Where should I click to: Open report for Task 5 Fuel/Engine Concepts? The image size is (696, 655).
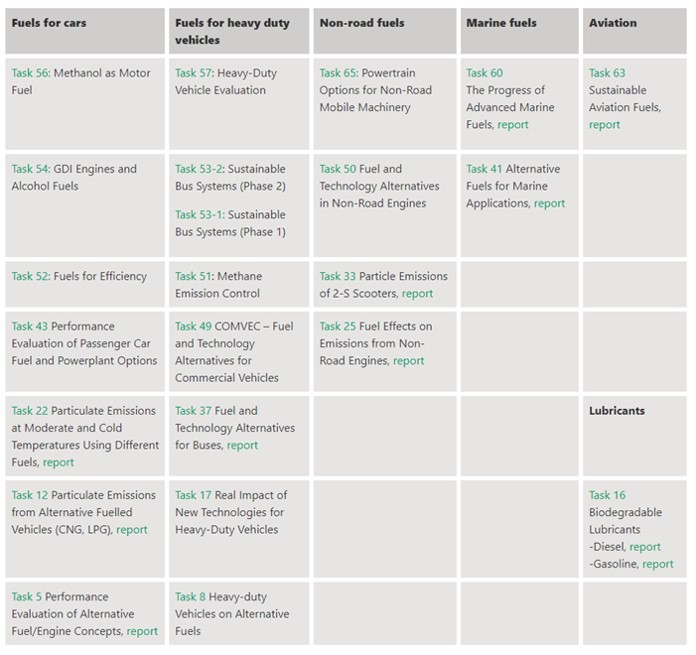142,631
